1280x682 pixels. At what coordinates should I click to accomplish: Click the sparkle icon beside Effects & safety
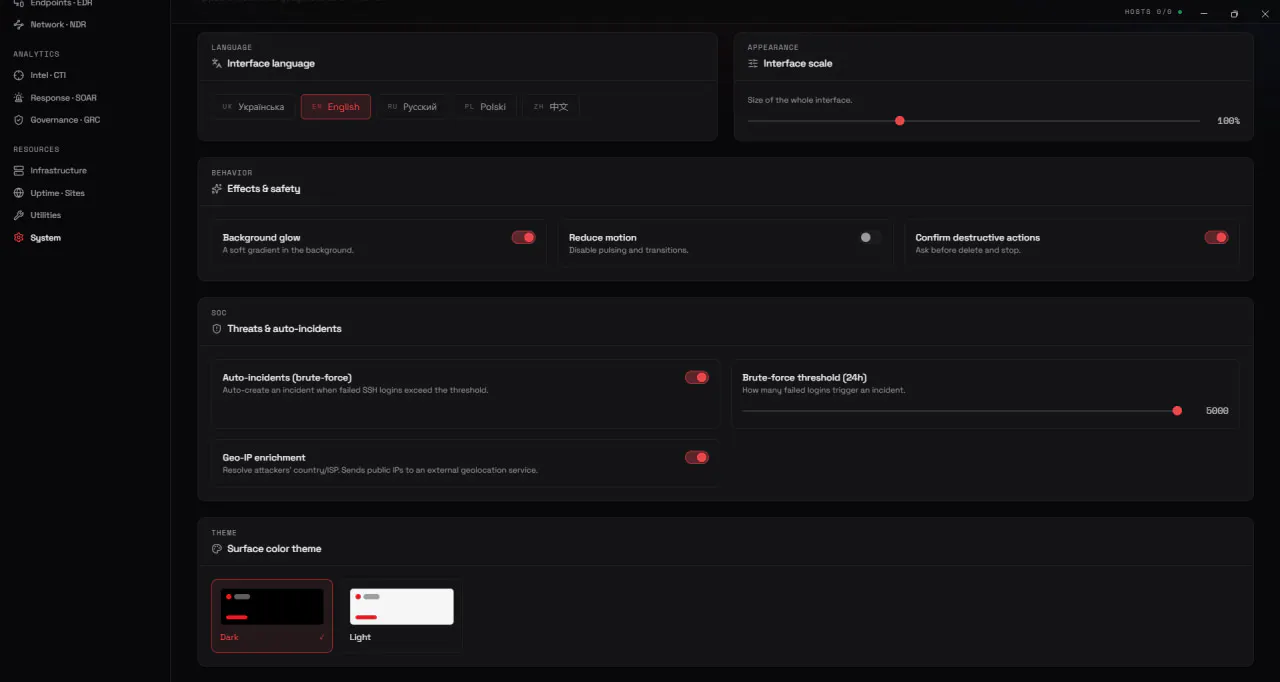coord(217,189)
